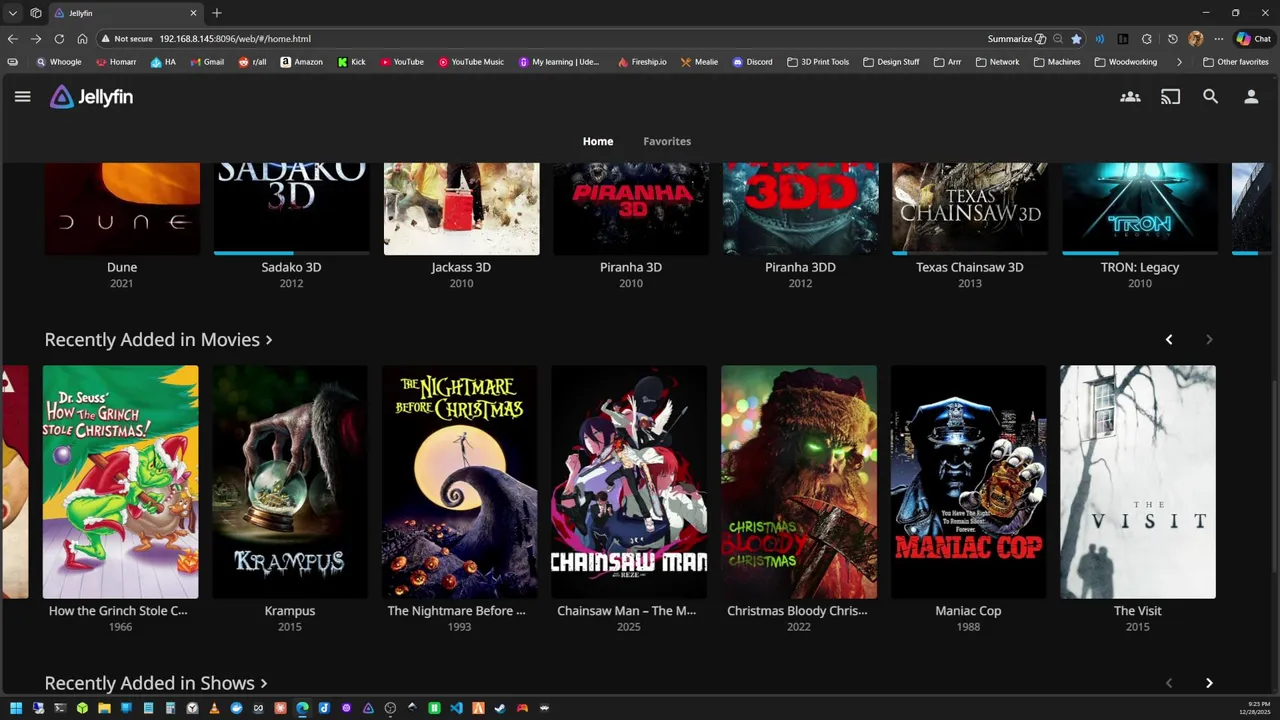Open the Cast to device icon
The image size is (1280, 720).
pos(1170,97)
